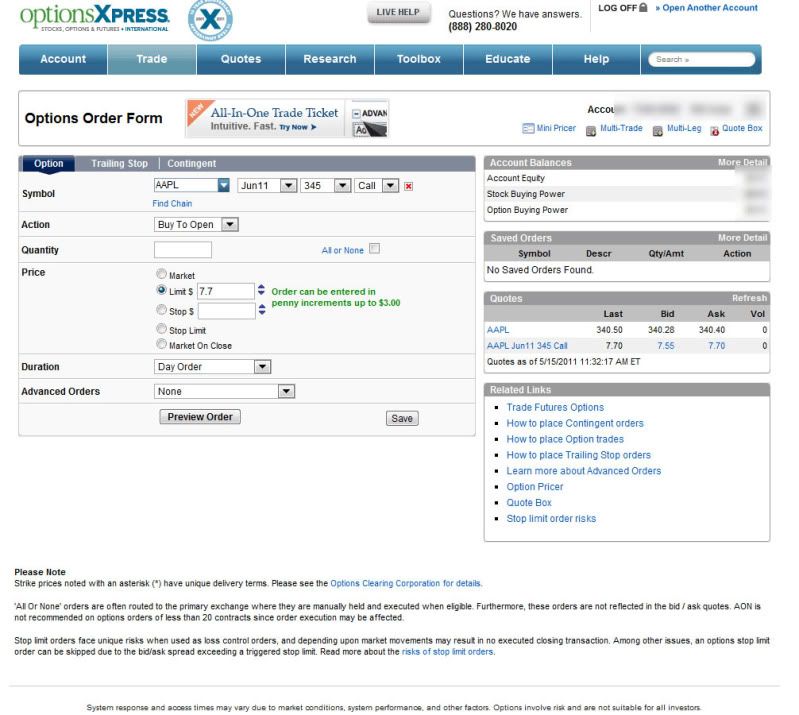Open the Educate menu
The height and width of the screenshot is (715, 799).
pyautogui.click(x=508, y=59)
